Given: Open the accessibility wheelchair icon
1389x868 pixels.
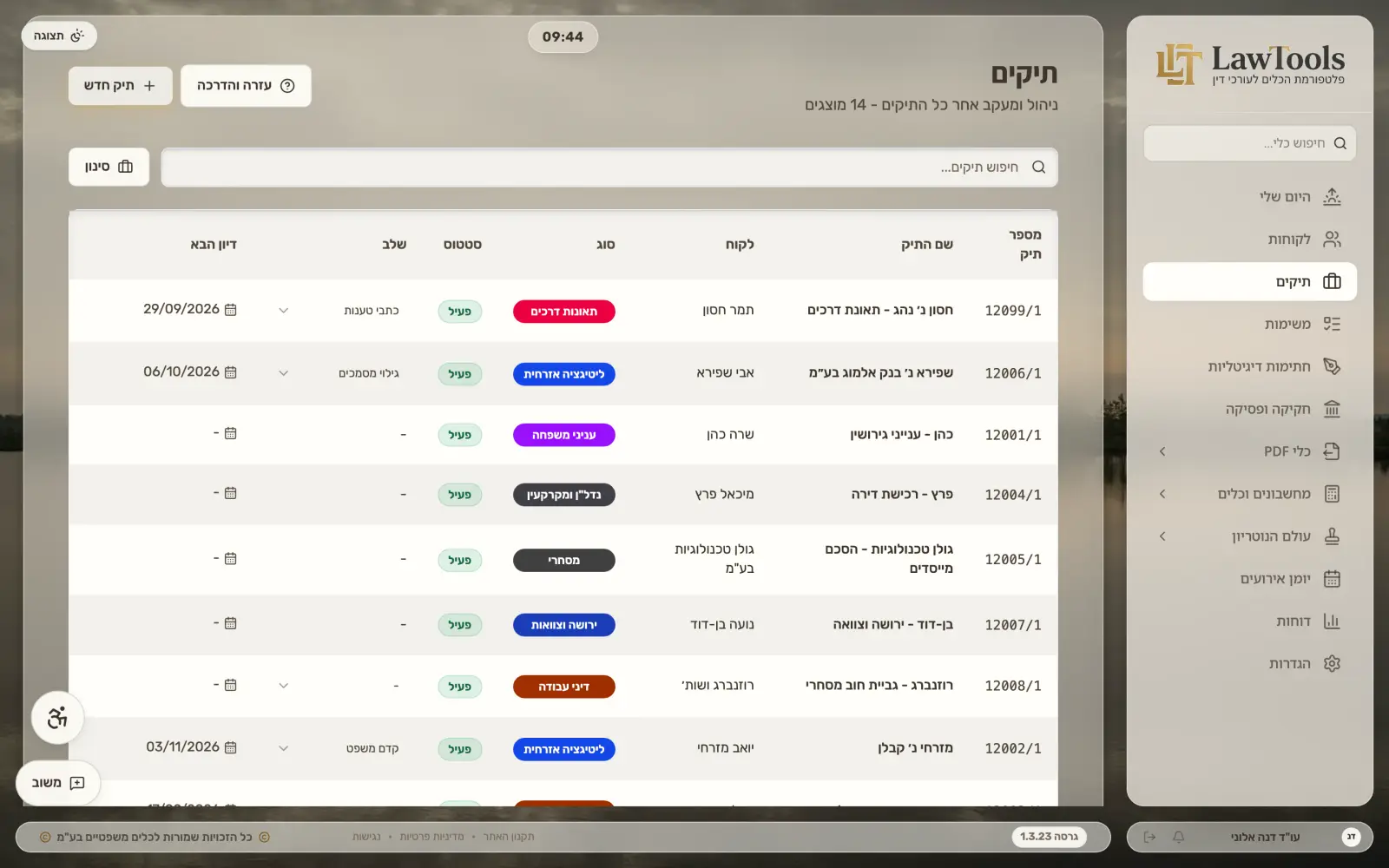Looking at the screenshot, I should coord(57,718).
